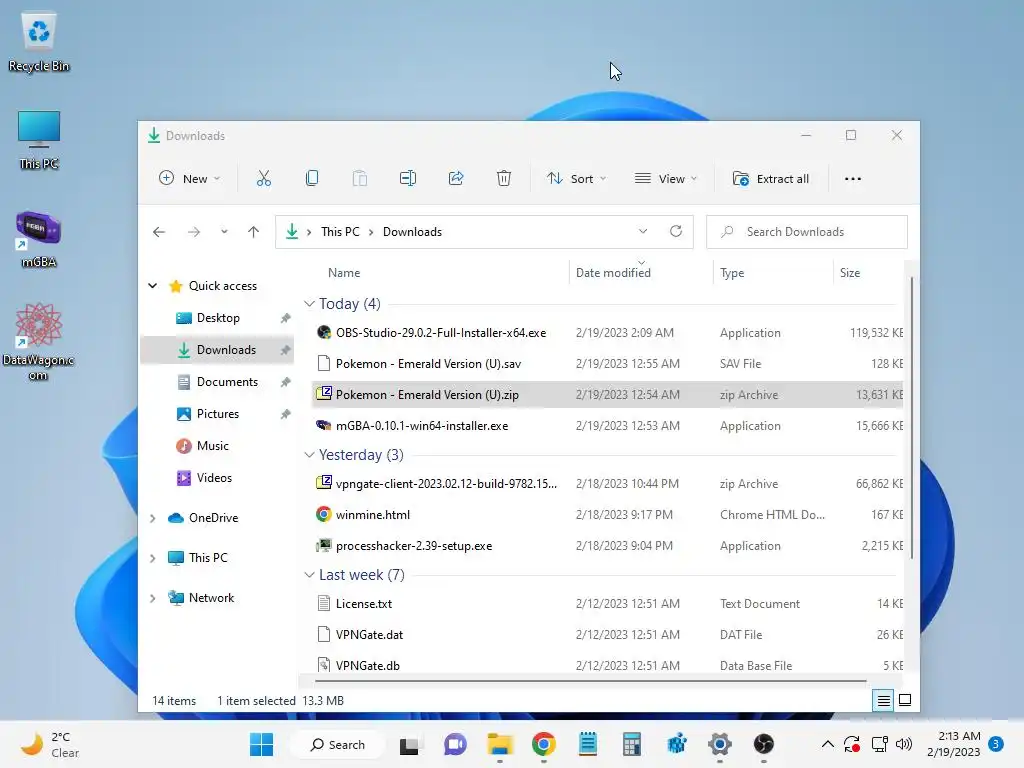Click the Cut scissors icon
The height and width of the screenshot is (768, 1024).
[264, 178]
